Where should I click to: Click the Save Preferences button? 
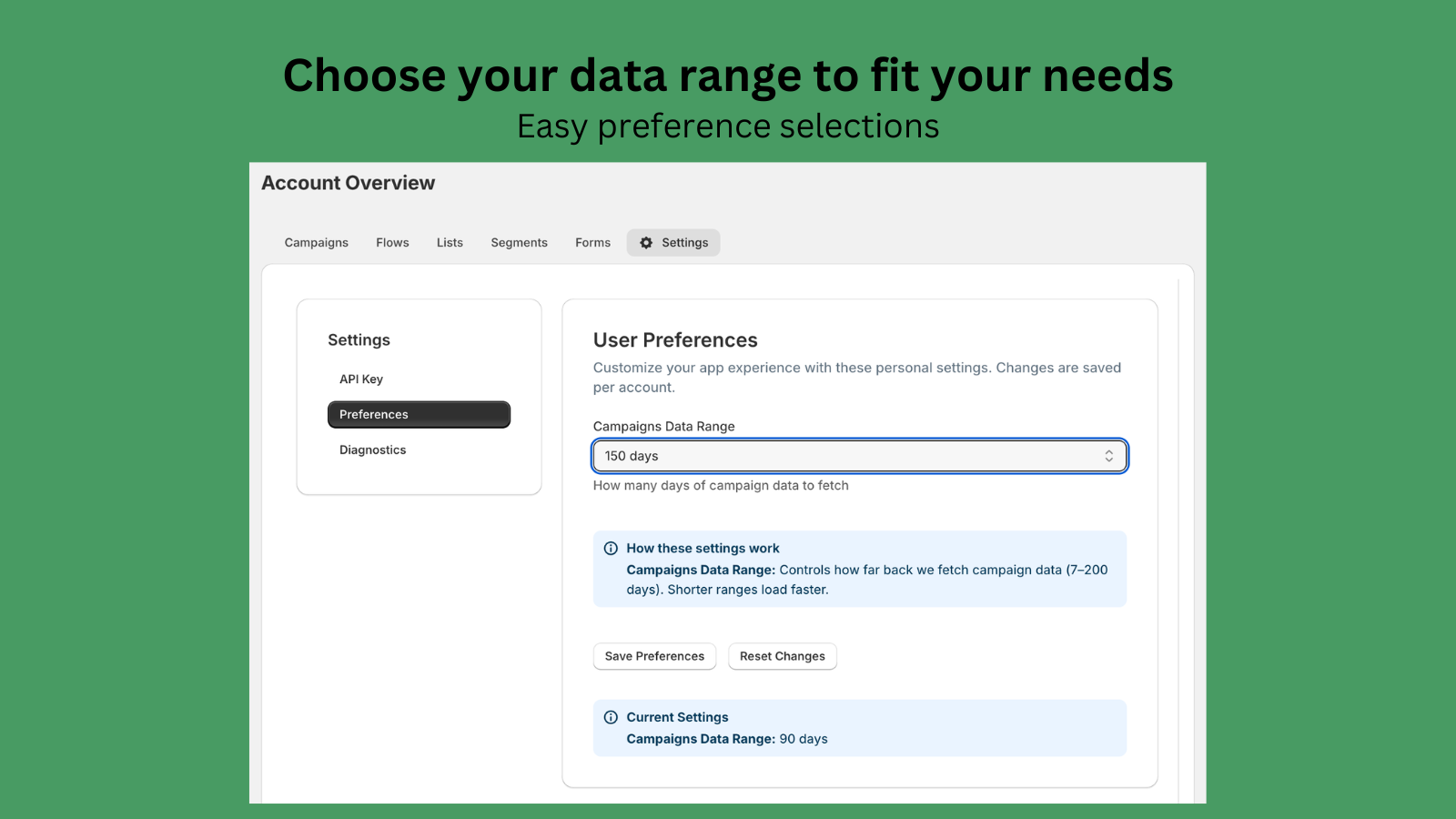coord(654,656)
